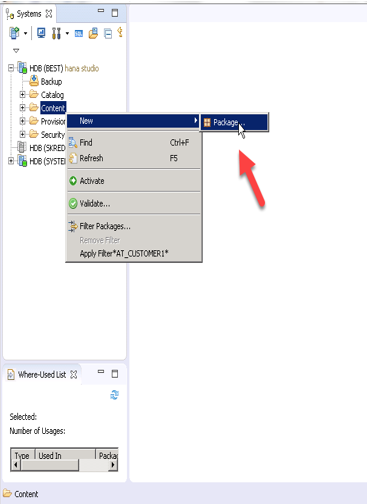Click the Add System toolbar icon
The image size is (367, 504).
coord(14,33)
